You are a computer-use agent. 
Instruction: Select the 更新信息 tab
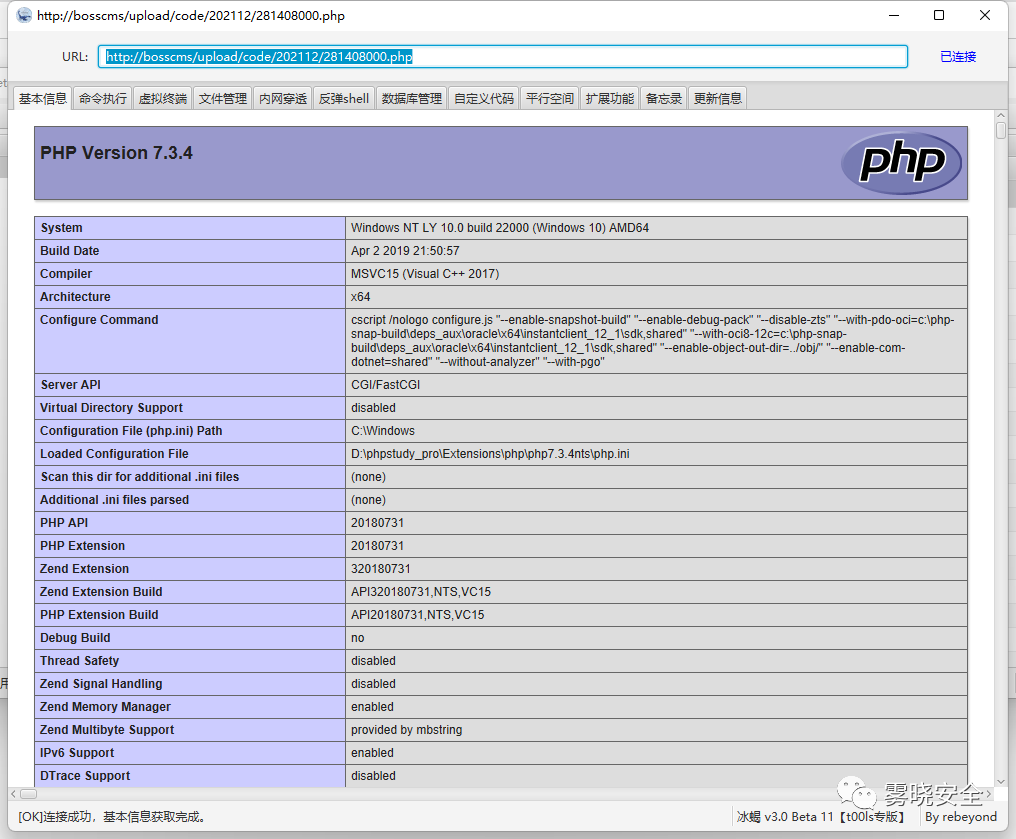717,98
